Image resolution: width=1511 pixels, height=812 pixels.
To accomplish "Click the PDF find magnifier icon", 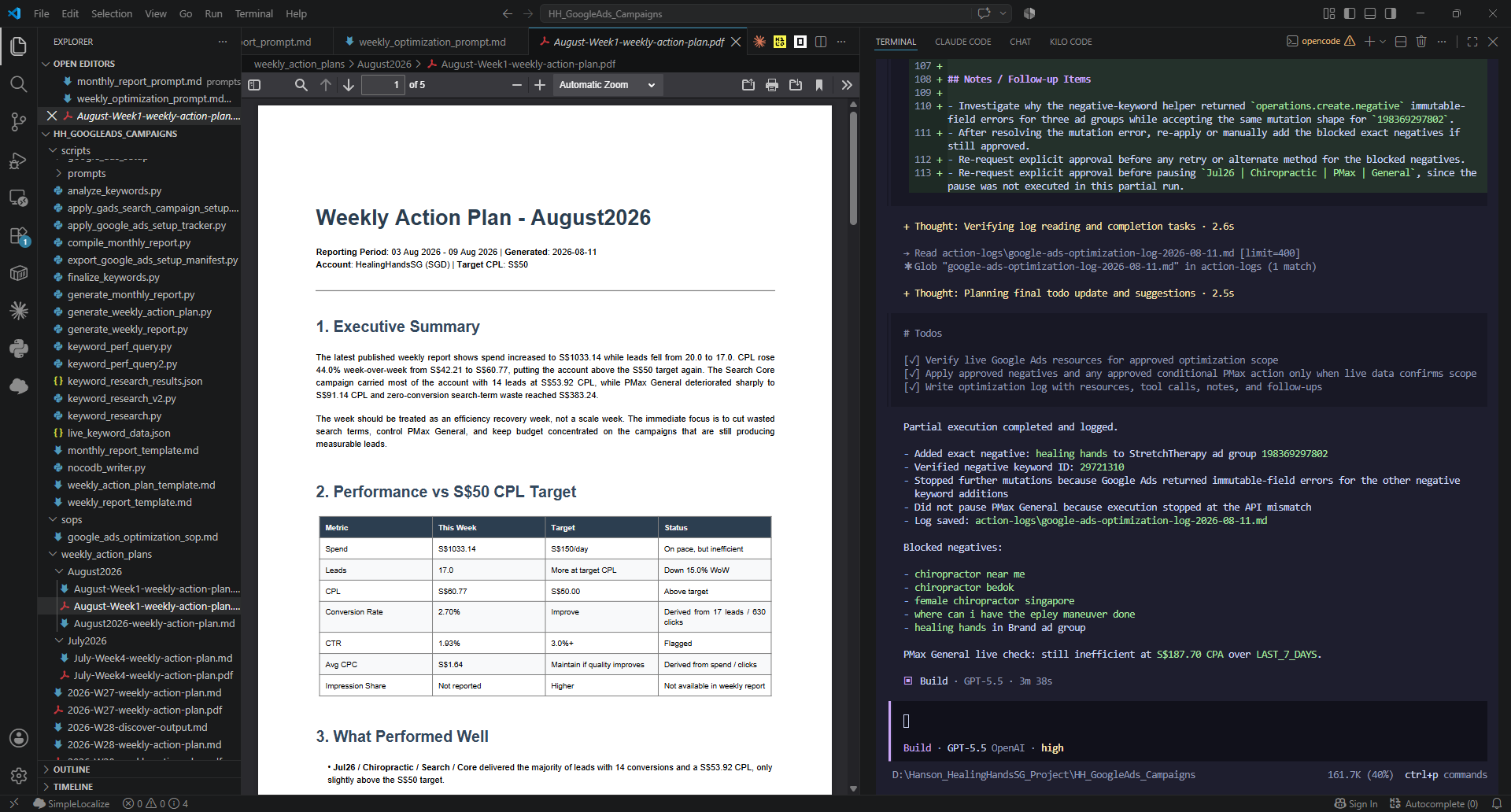I will click(301, 85).
